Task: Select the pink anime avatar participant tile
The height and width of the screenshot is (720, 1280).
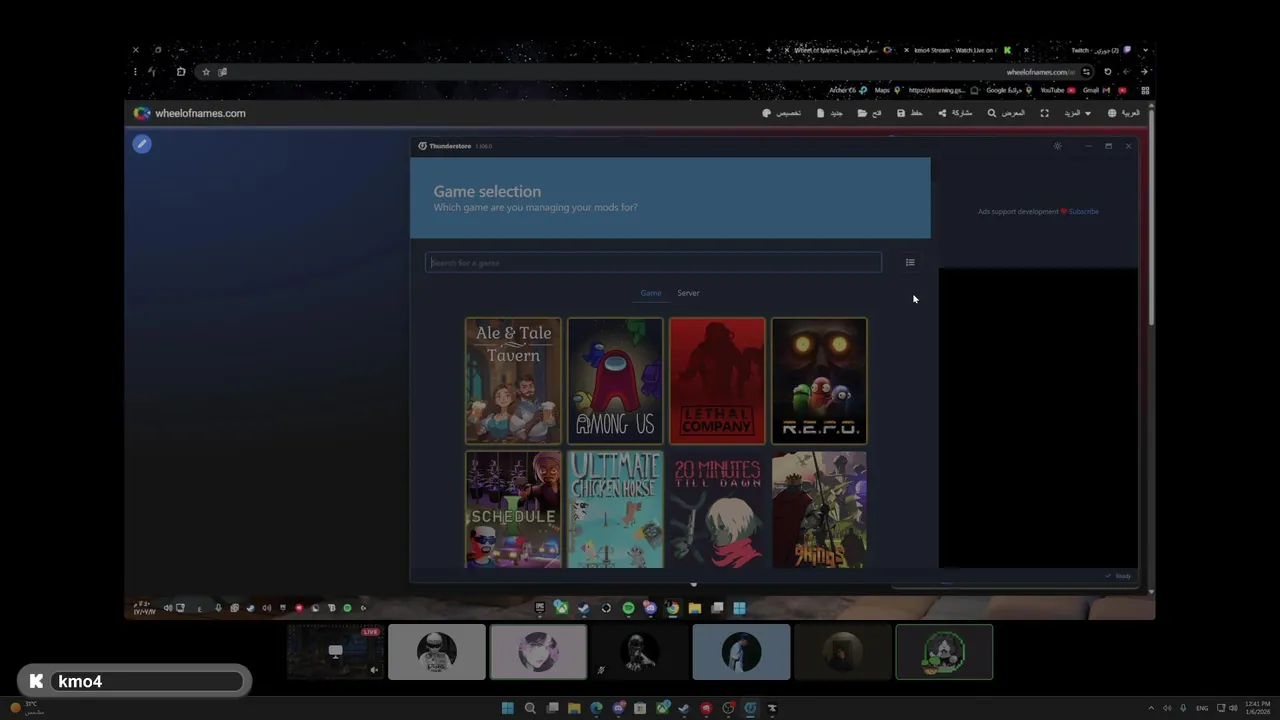Action: pos(538,652)
